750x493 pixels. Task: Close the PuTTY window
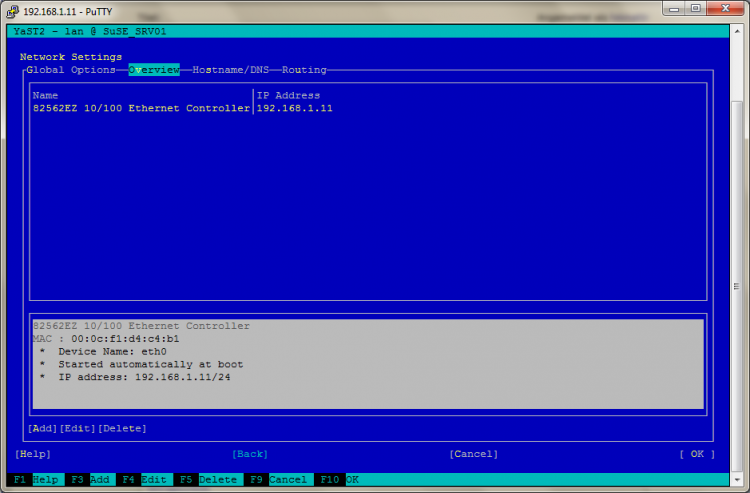(x=725, y=9)
